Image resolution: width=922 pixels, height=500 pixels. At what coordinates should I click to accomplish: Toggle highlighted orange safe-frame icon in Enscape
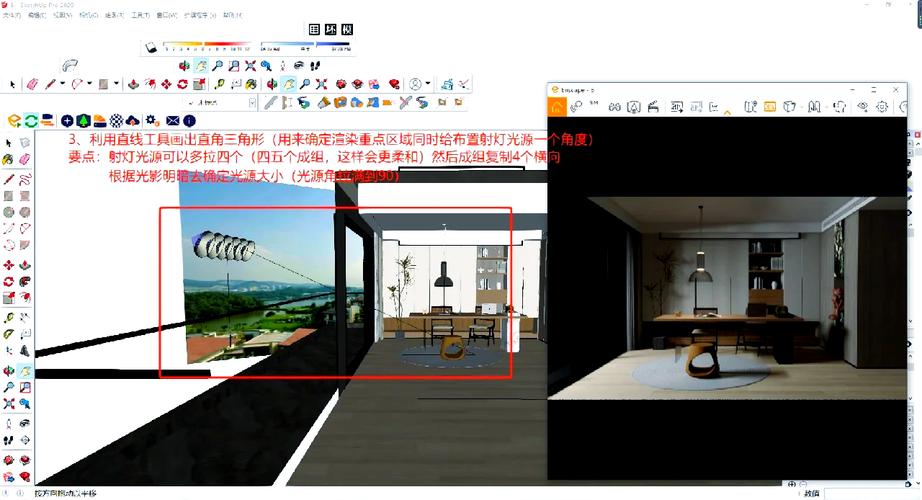coord(770,107)
